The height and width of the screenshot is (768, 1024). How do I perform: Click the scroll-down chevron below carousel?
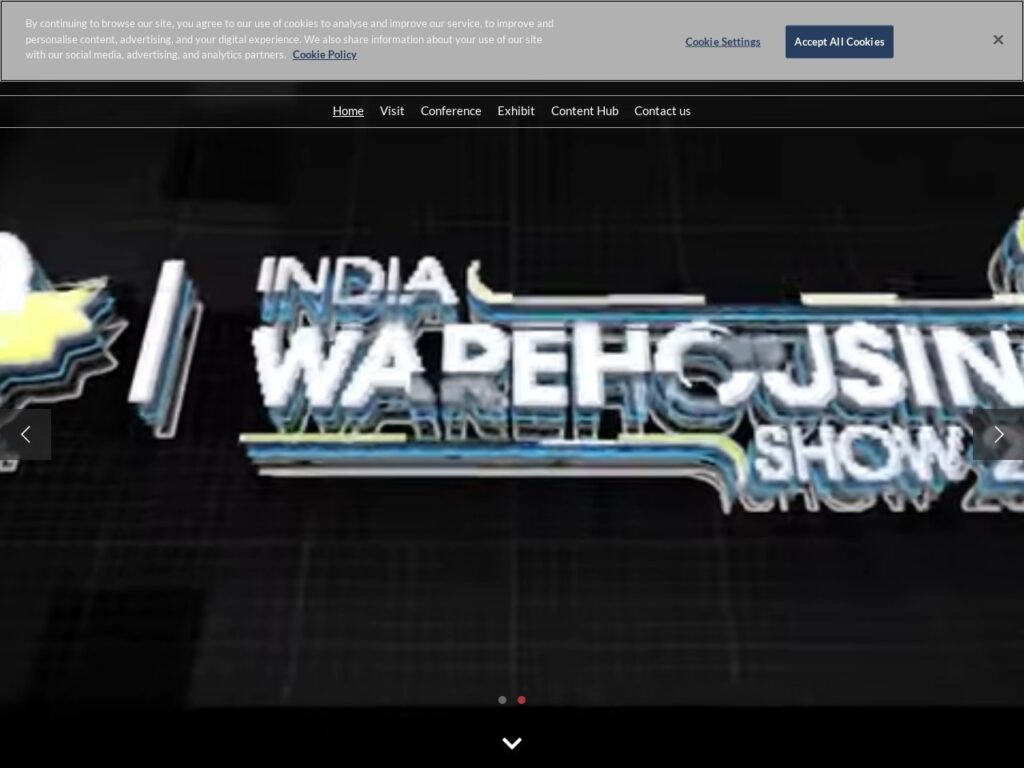(512, 743)
